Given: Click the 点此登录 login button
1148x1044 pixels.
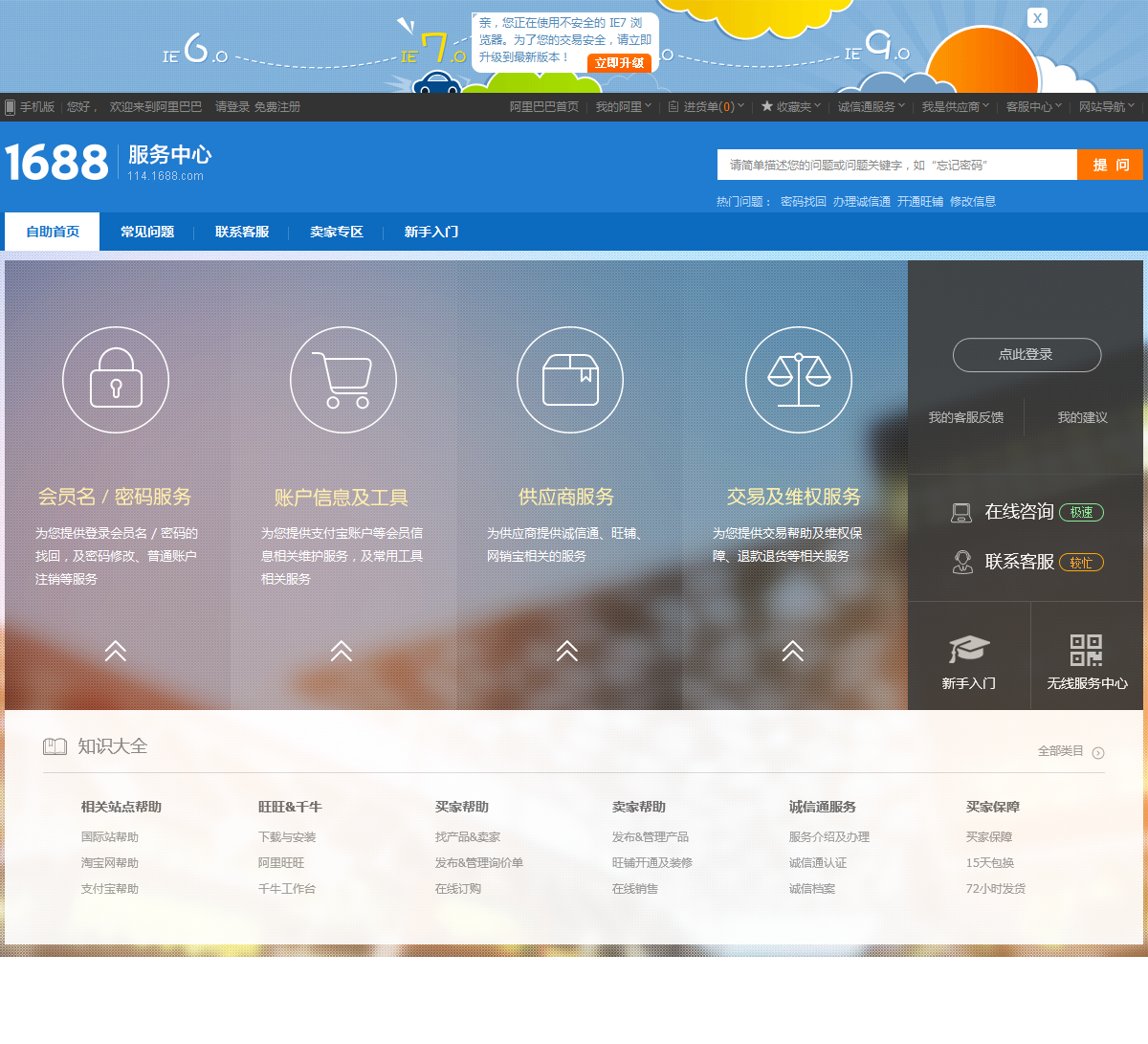Looking at the screenshot, I should click(x=1027, y=355).
